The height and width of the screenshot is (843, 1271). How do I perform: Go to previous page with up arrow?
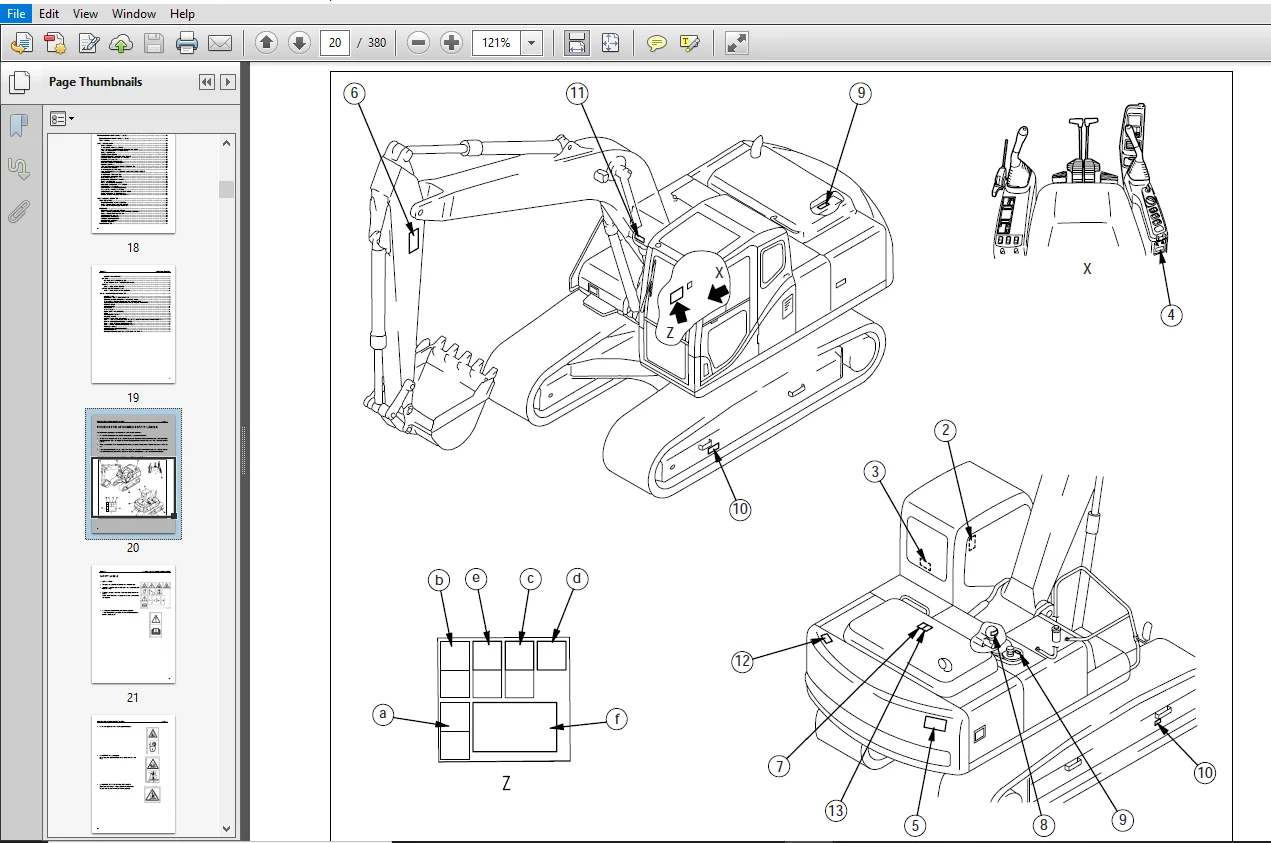[266, 43]
